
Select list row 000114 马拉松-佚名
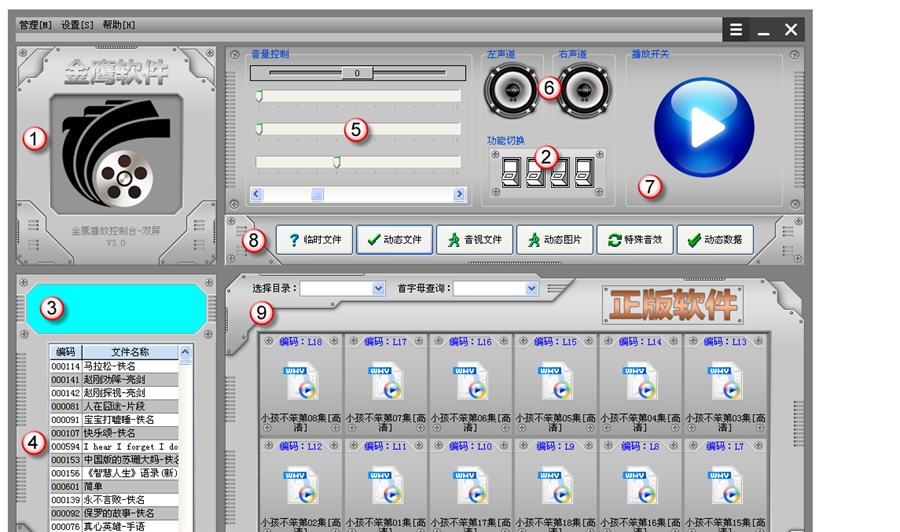pyautogui.click(x=115, y=366)
